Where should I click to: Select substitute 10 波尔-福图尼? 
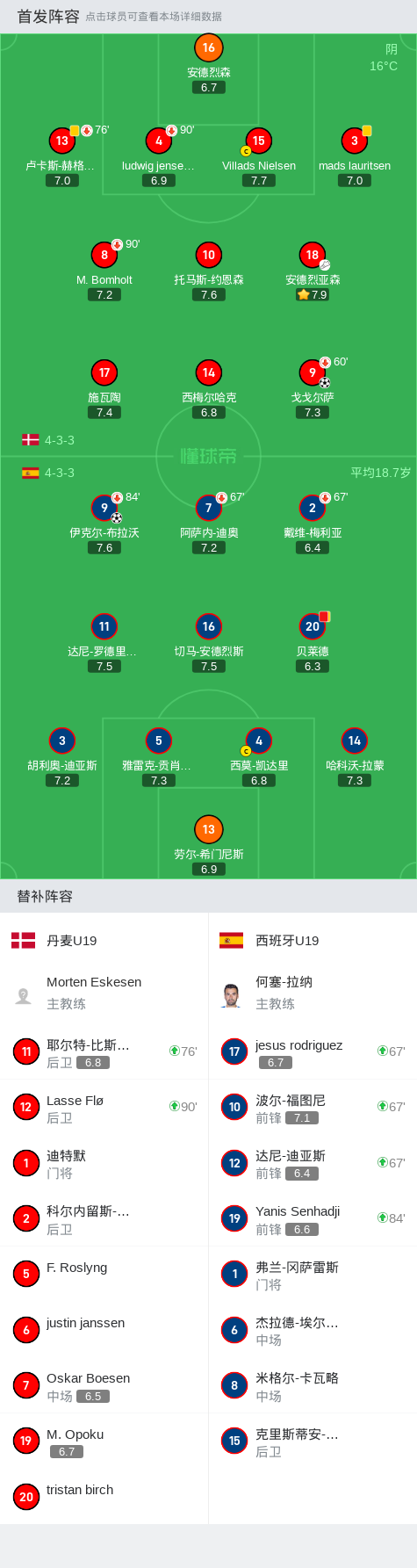click(313, 1109)
